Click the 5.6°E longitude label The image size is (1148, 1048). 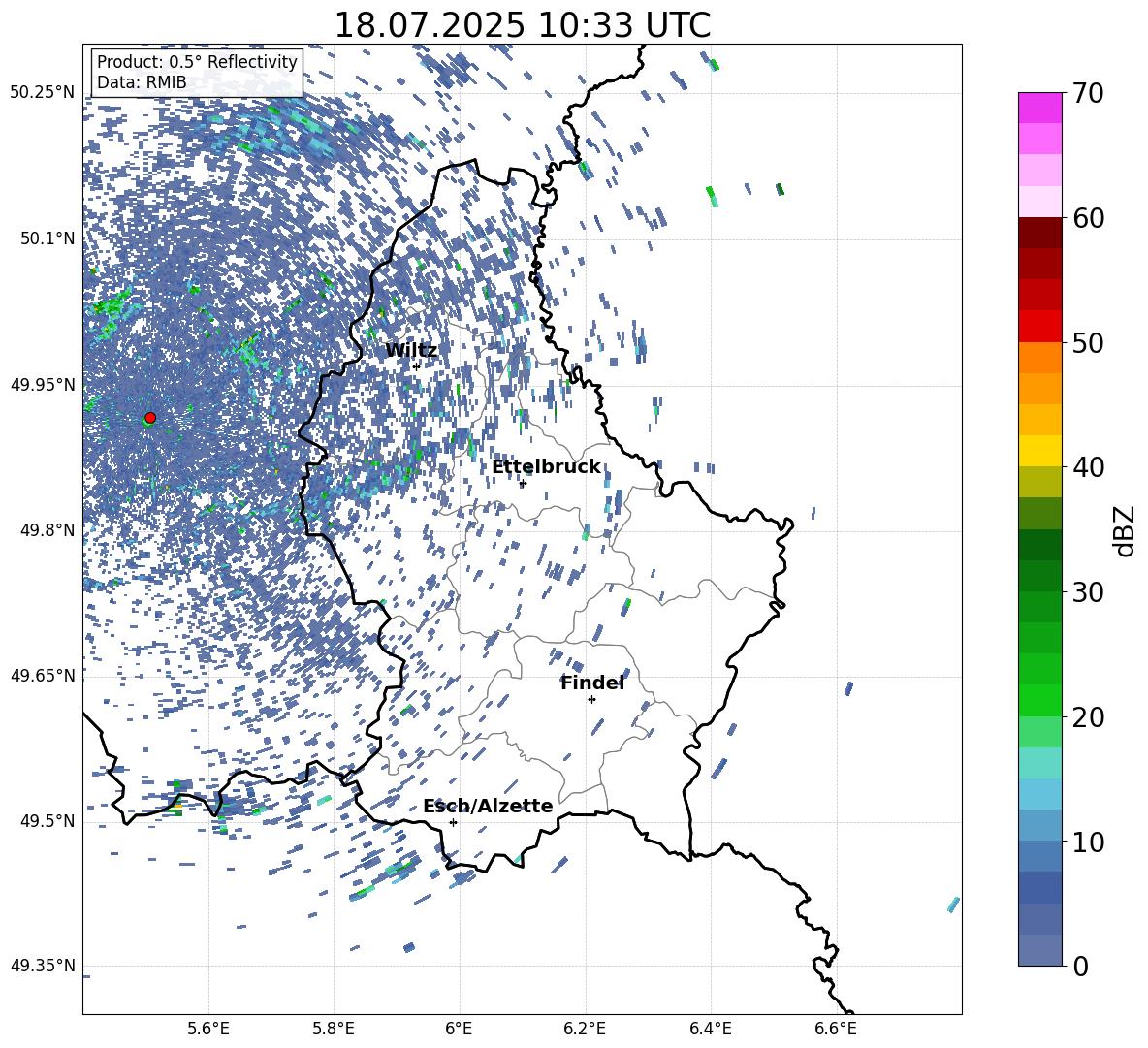[x=208, y=1029]
